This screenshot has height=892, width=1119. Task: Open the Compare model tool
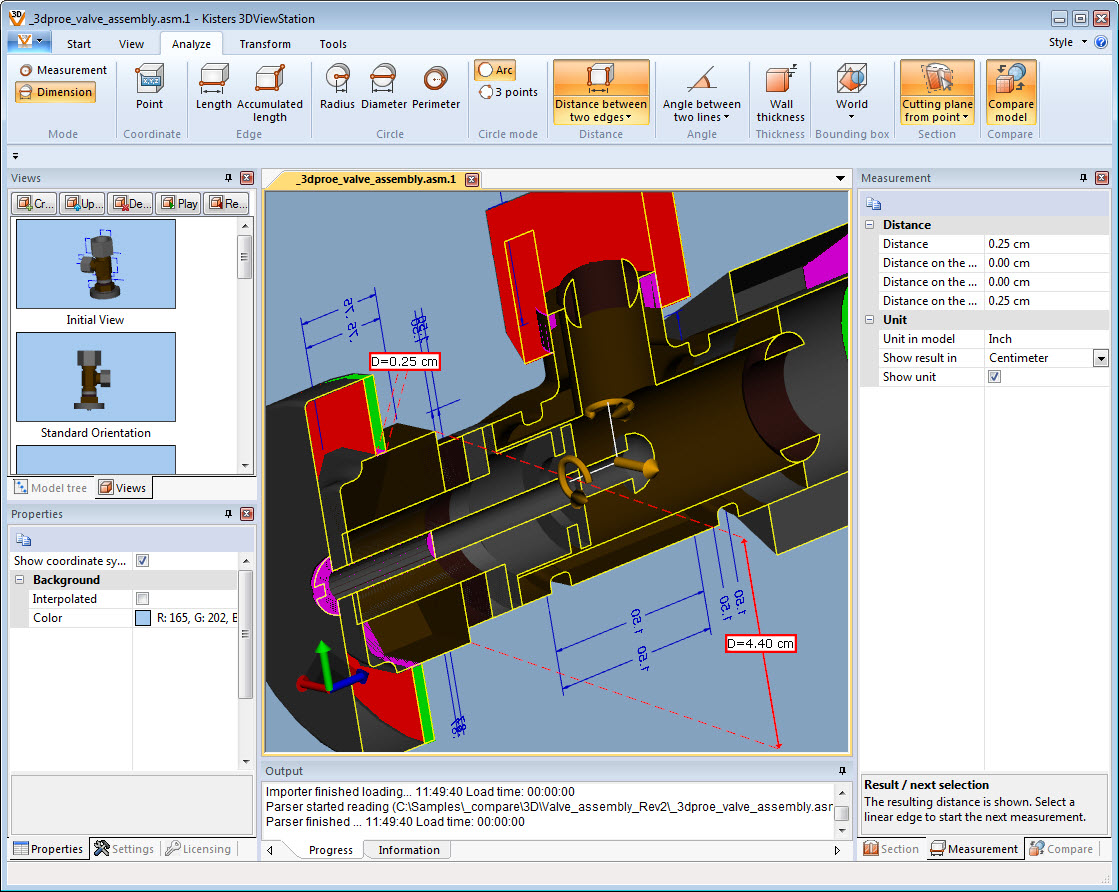[1011, 91]
